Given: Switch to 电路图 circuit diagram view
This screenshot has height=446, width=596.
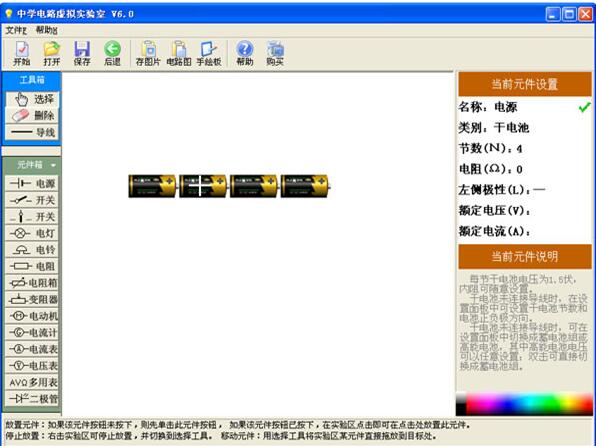Looking at the screenshot, I should tap(179, 53).
